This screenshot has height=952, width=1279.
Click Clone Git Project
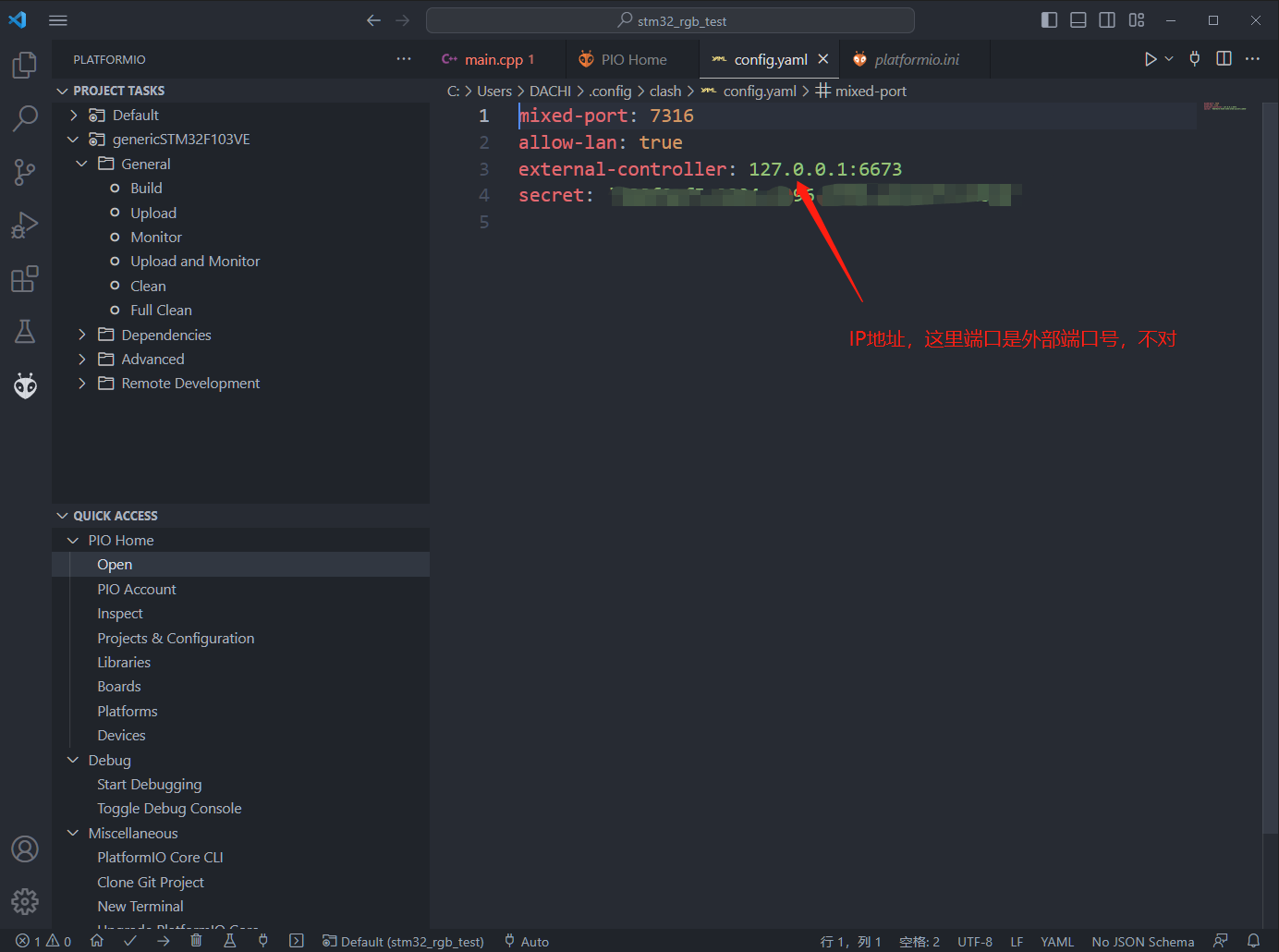coord(240,882)
